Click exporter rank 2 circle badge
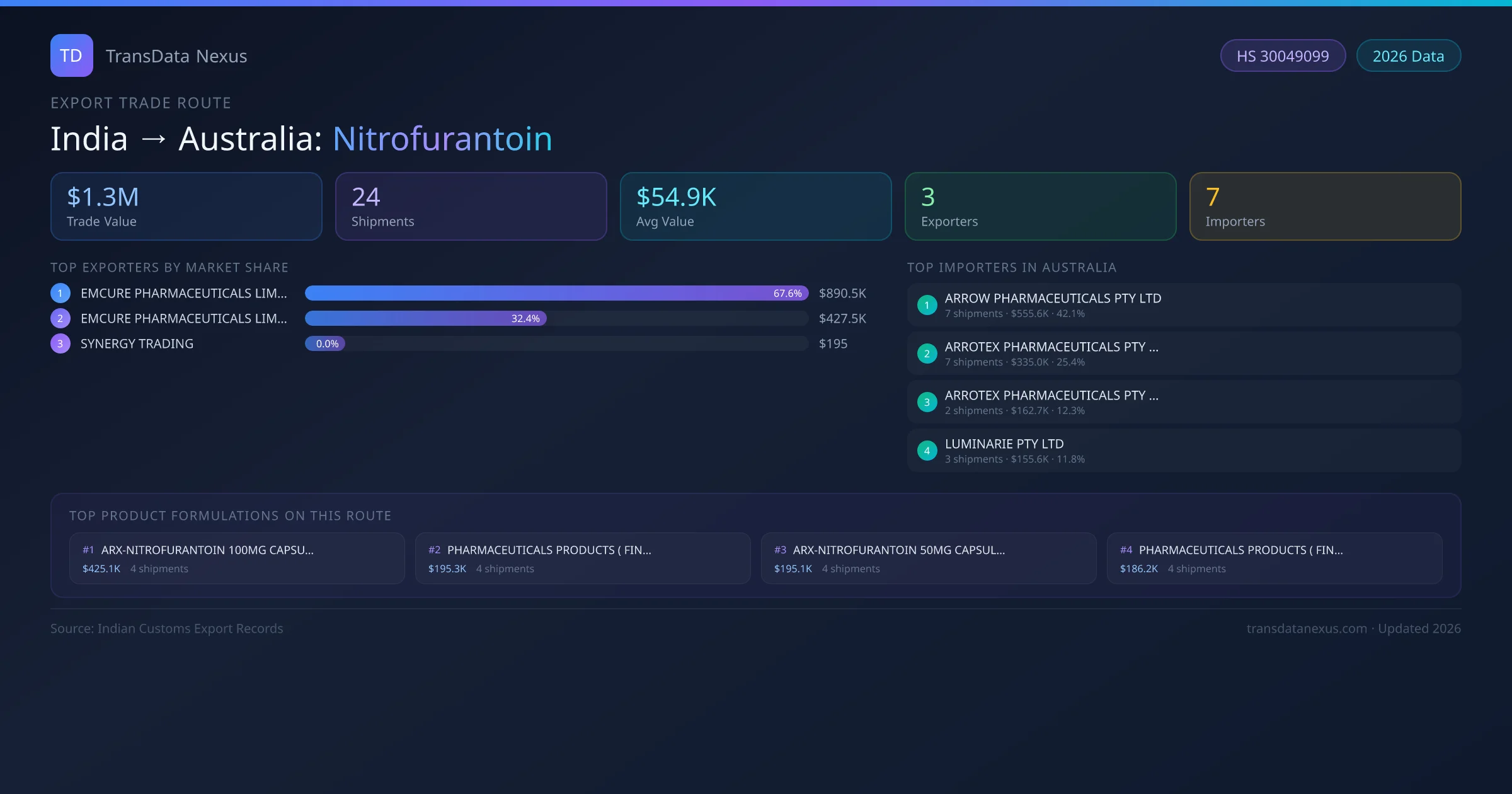This screenshot has height=794, width=1512. pyautogui.click(x=60, y=318)
